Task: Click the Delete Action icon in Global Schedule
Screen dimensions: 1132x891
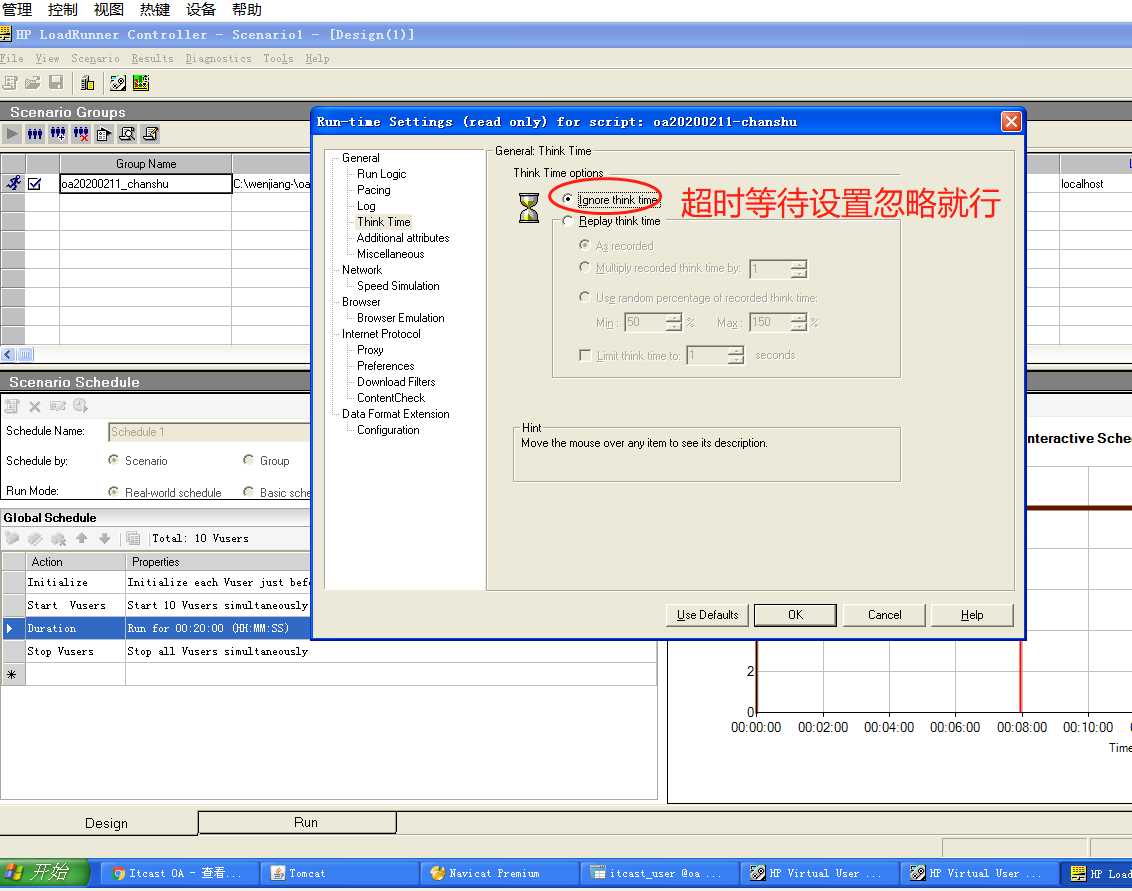Action: point(58,539)
